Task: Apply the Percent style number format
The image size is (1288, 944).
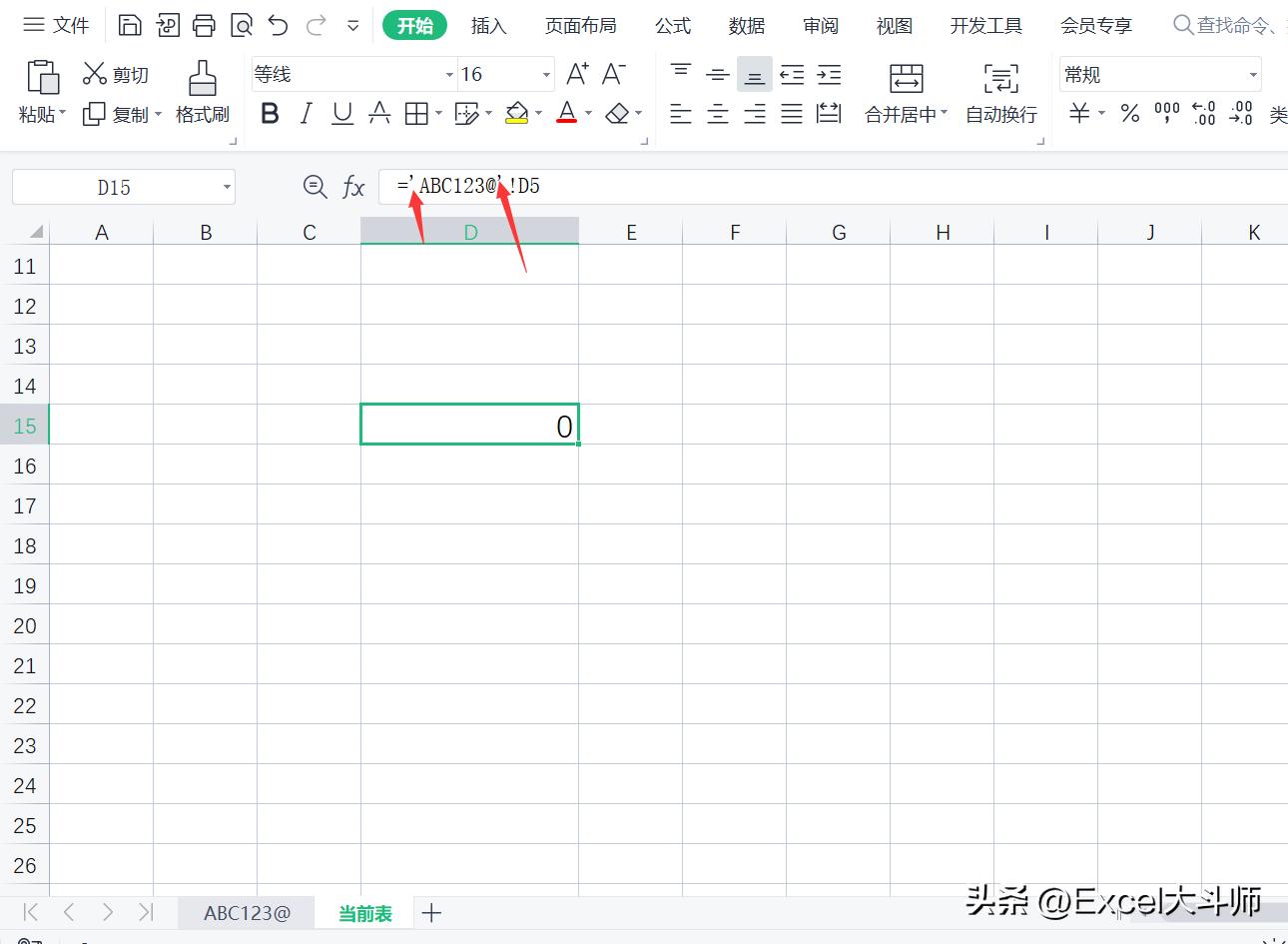Action: click(1129, 113)
